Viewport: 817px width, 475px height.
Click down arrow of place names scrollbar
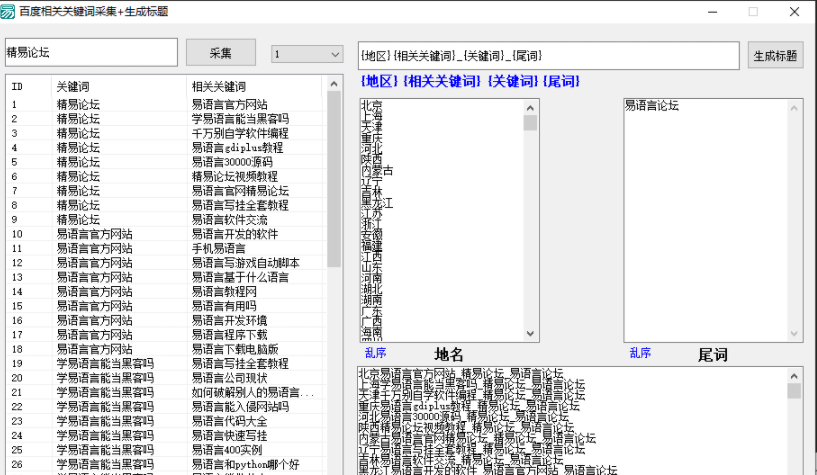point(530,333)
